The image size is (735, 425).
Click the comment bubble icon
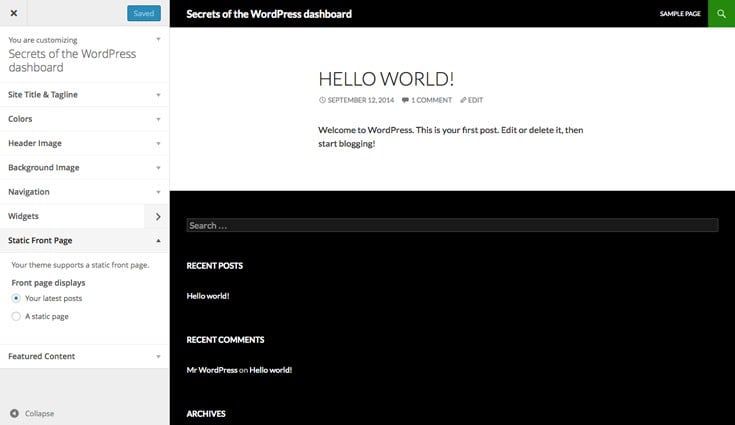405,100
